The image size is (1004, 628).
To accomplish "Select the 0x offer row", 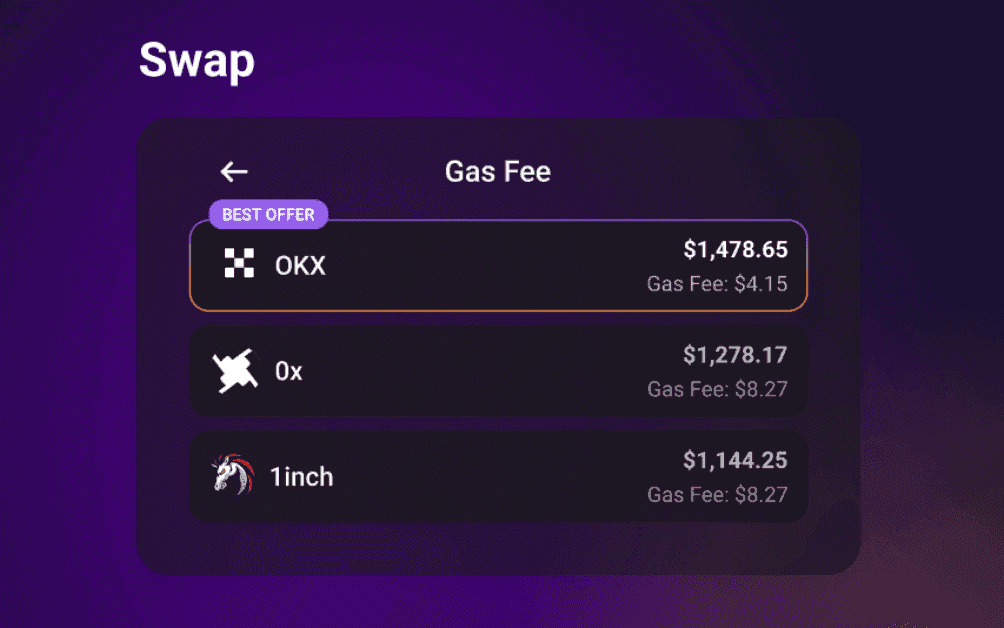I will pos(498,371).
